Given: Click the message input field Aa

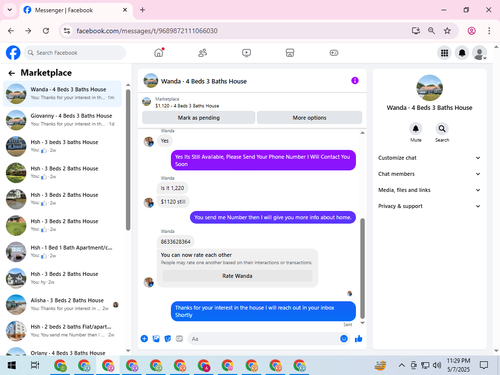Looking at the screenshot, I should 263,339.
